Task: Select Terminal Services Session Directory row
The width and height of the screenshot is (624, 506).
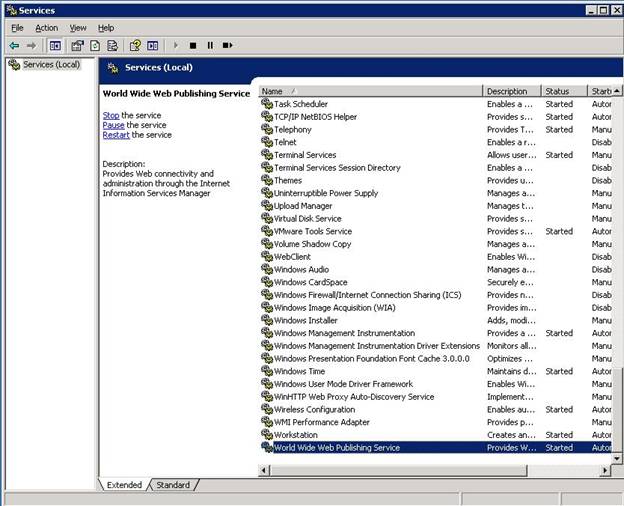Action: [436, 168]
